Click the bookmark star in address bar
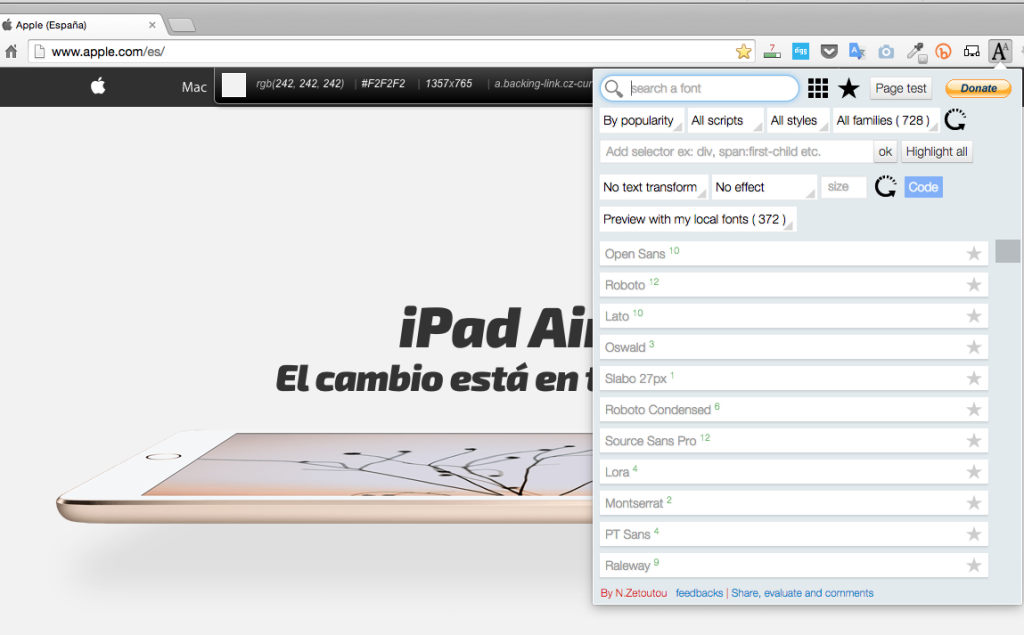 pos(743,52)
